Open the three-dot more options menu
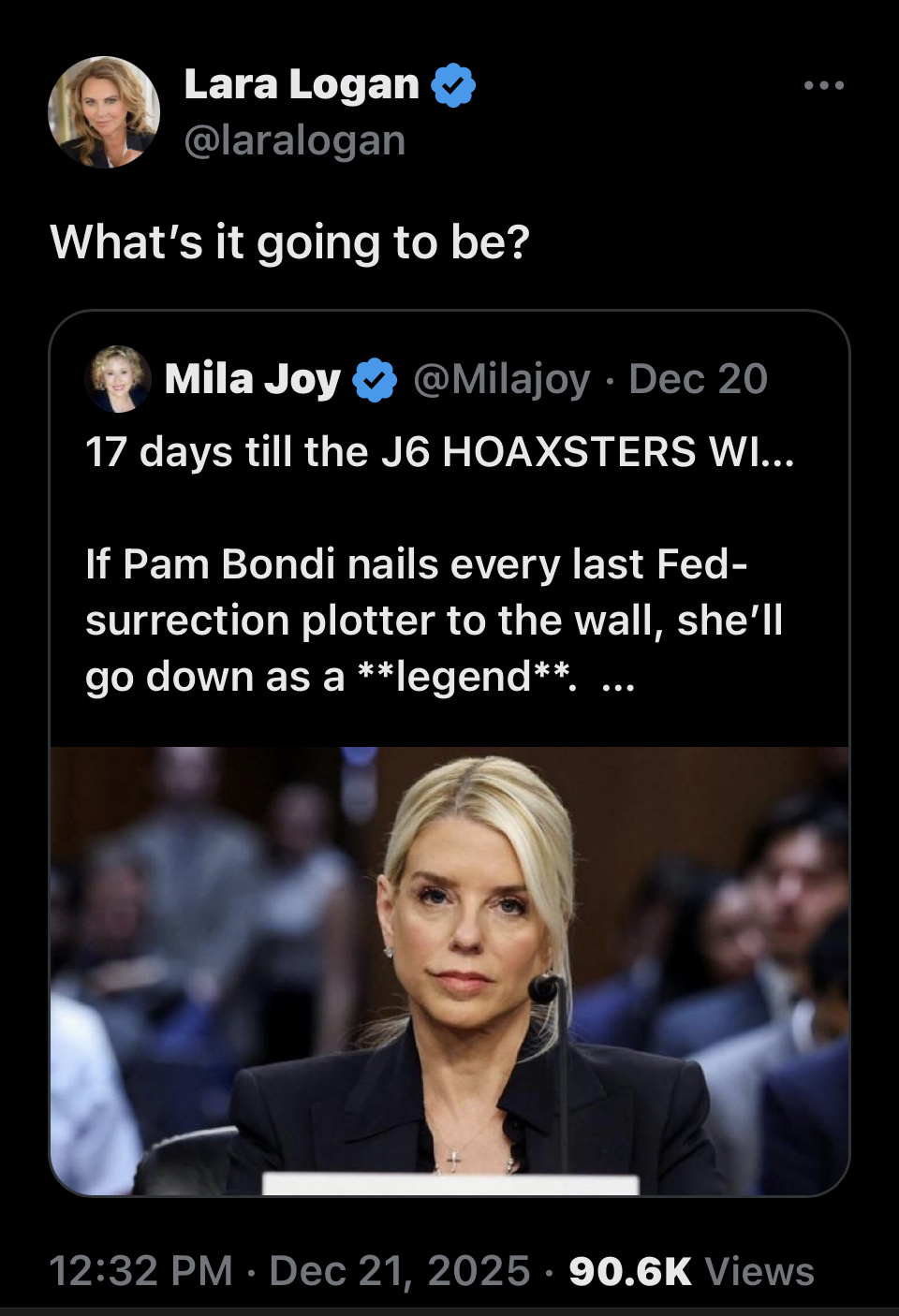The width and height of the screenshot is (899, 1316). [x=824, y=85]
